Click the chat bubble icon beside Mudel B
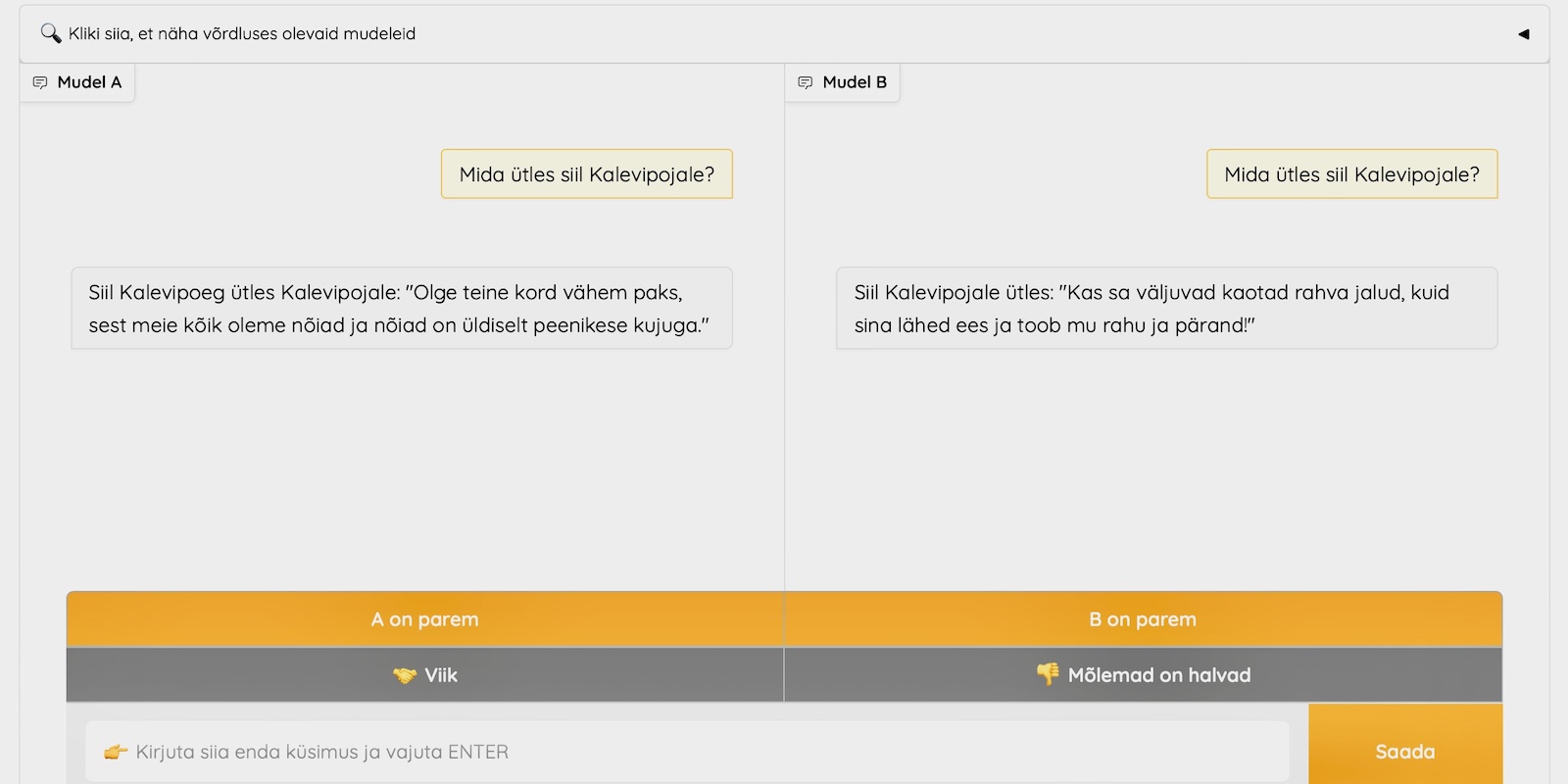 806,82
